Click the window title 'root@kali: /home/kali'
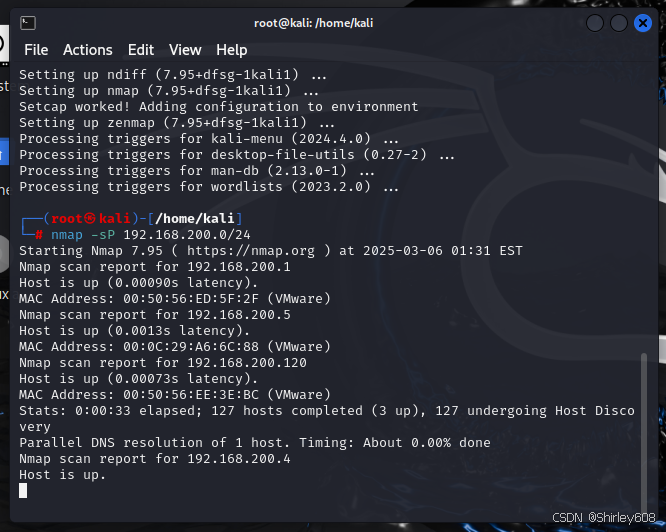666x532 pixels. point(313,23)
